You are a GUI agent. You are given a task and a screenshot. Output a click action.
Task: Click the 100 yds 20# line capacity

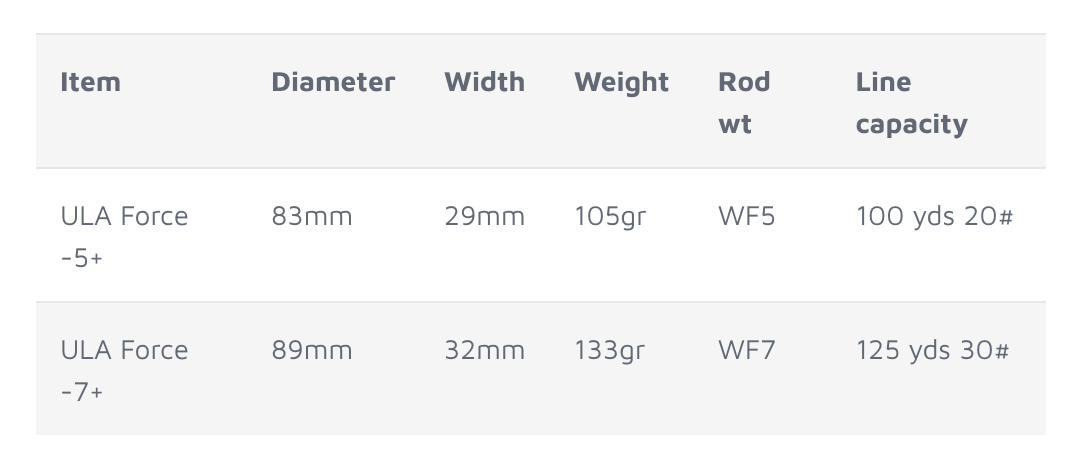pos(935,217)
